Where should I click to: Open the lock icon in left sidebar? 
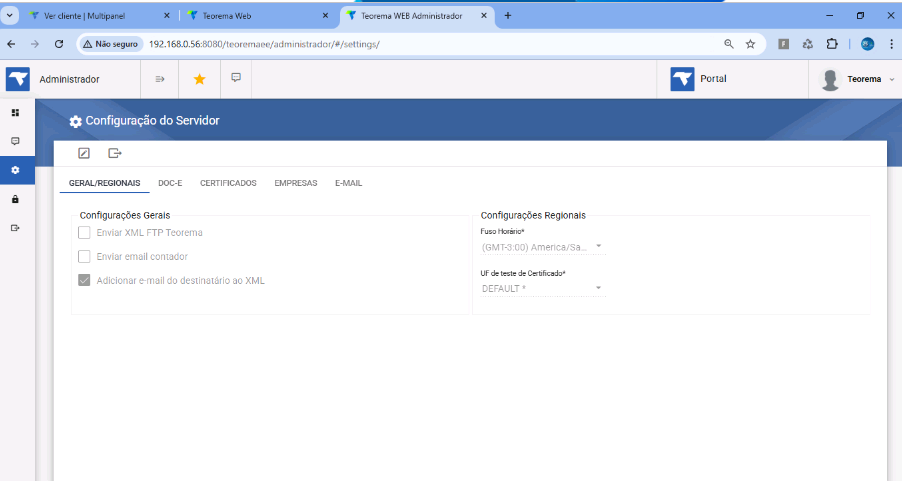pyautogui.click(x=16, y=199)
